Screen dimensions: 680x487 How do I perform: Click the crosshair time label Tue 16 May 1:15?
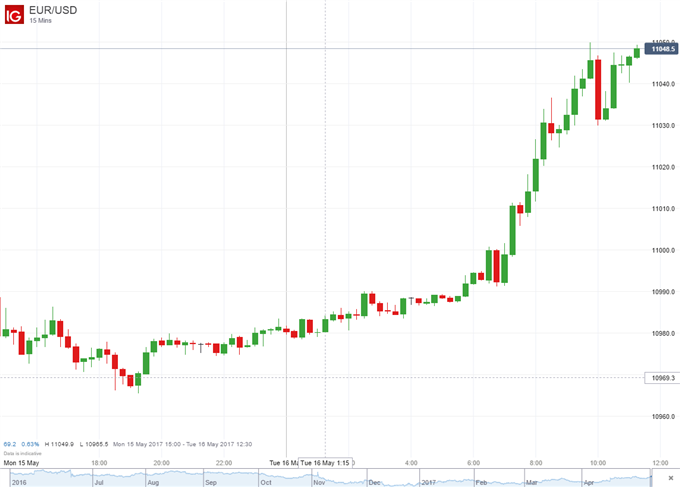click(325, 463)
